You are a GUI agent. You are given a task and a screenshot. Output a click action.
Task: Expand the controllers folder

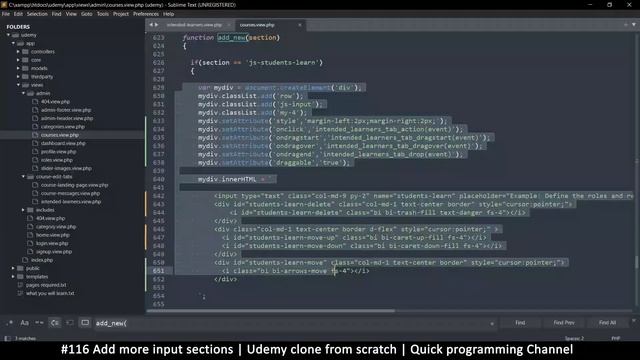click(18, 52)
